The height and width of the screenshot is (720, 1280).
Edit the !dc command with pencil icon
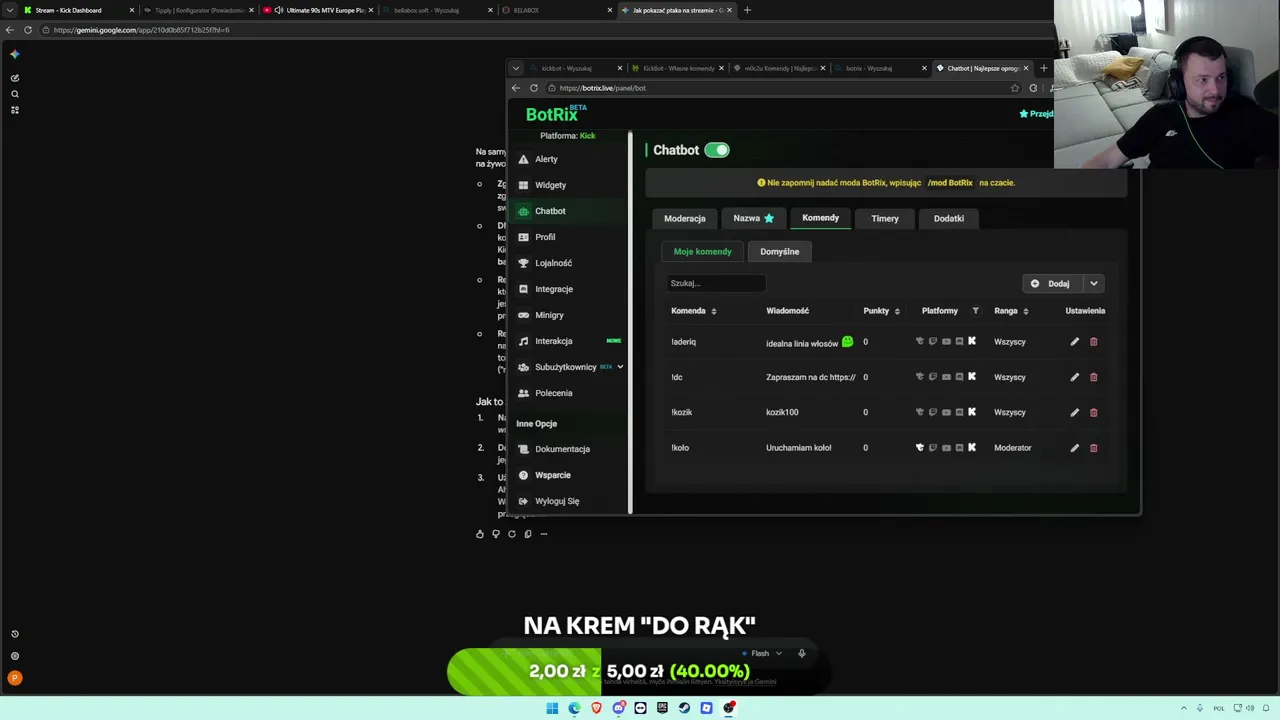pyautogui.click(x=1075, y=377)
